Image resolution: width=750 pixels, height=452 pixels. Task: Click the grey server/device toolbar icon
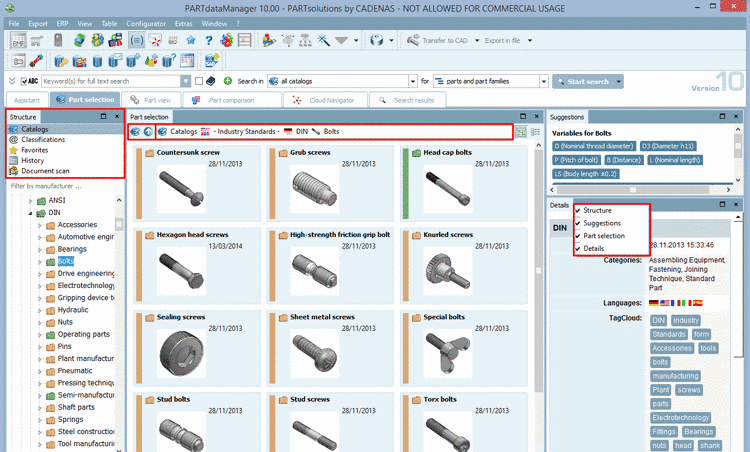(58, 41)
